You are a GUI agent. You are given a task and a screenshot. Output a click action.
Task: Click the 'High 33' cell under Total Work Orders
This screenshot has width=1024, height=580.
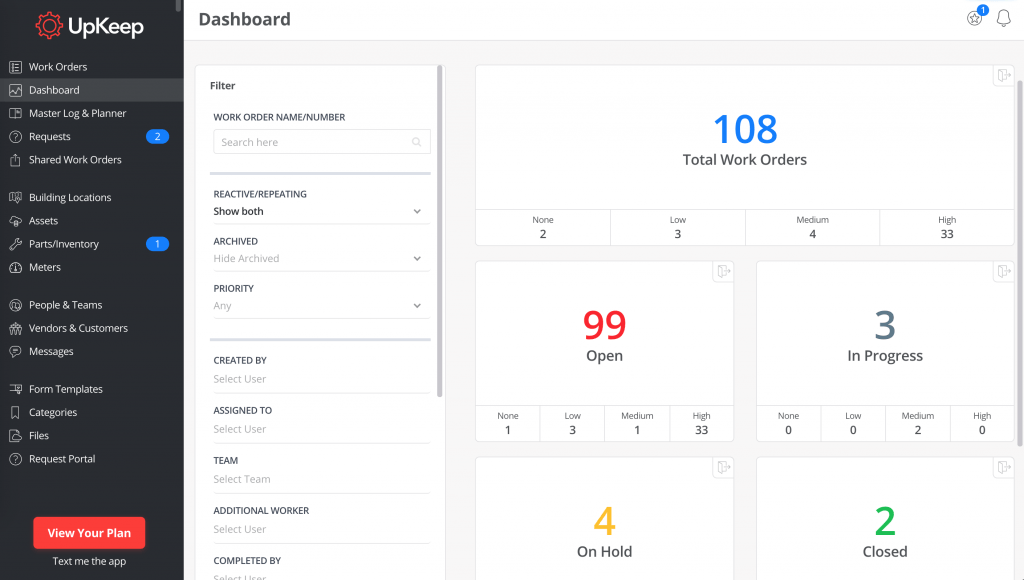[947, 227]
